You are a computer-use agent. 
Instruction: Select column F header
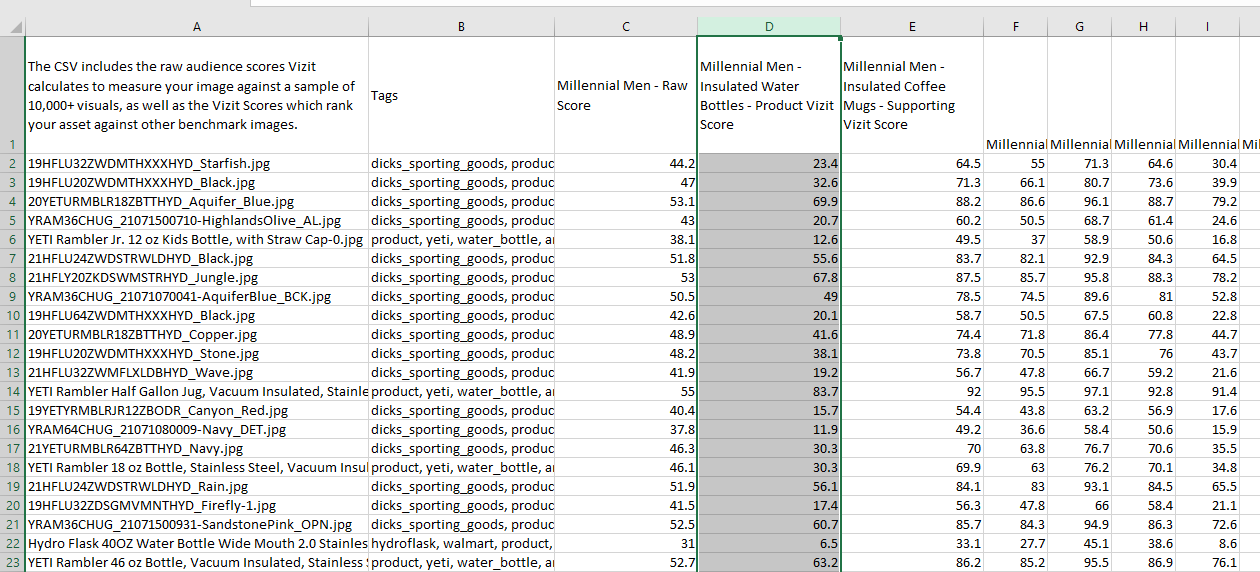1015,27
